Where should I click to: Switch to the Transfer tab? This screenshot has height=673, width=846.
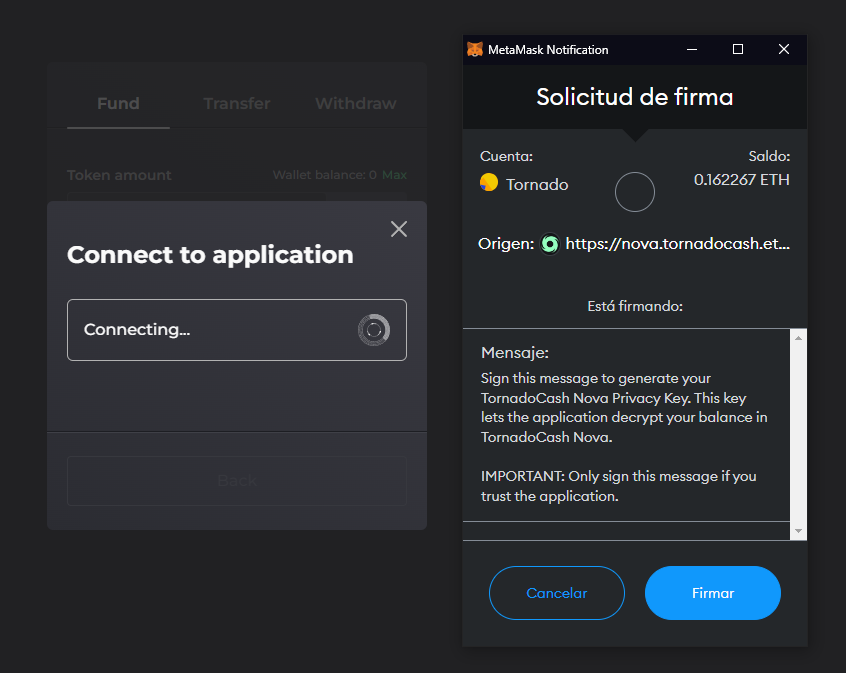(x=236, y=103)
